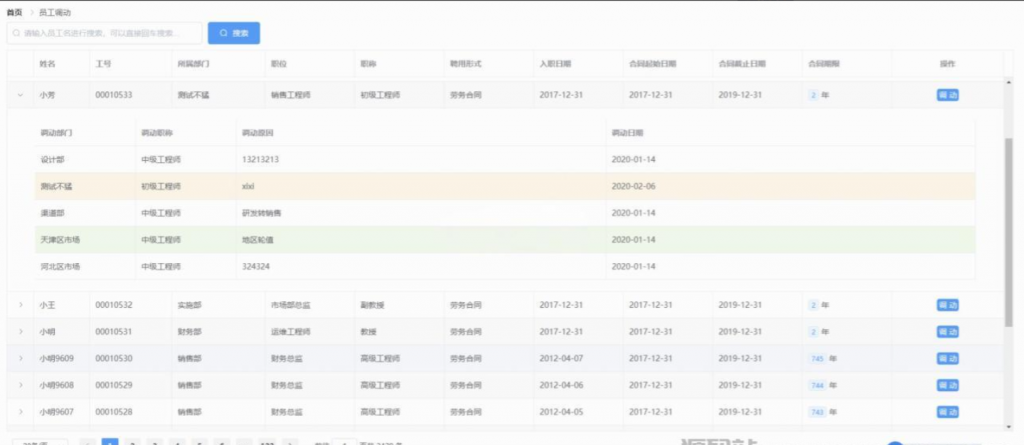Image resolution: width=1024 pixels, height=445 pixels.
Task: Click 调动 button for 小王
Action: 948,305
